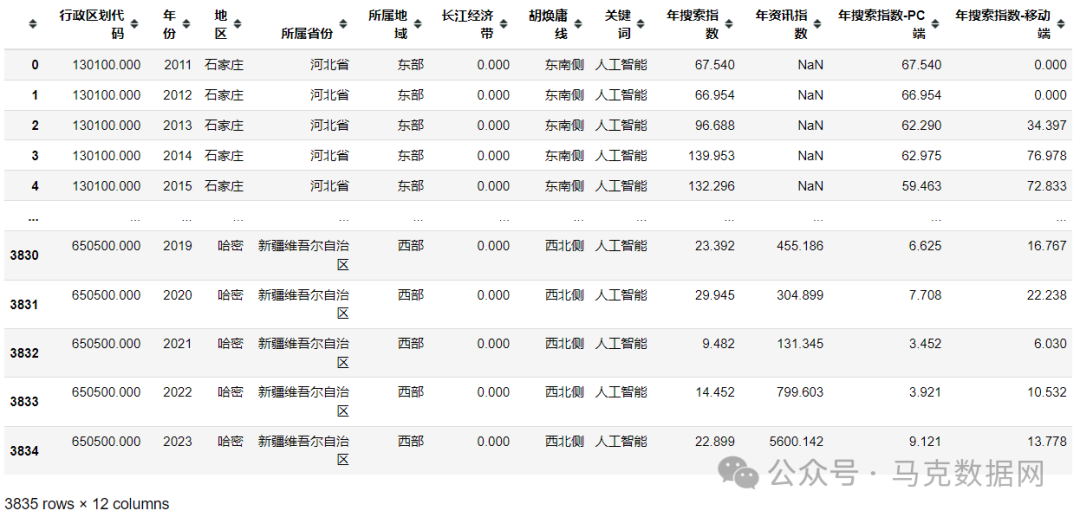Image resolution: width=1080 pixels, height=517 pixels.
Task: Sort by the index column arrows
Action: [x=33, y=24]
